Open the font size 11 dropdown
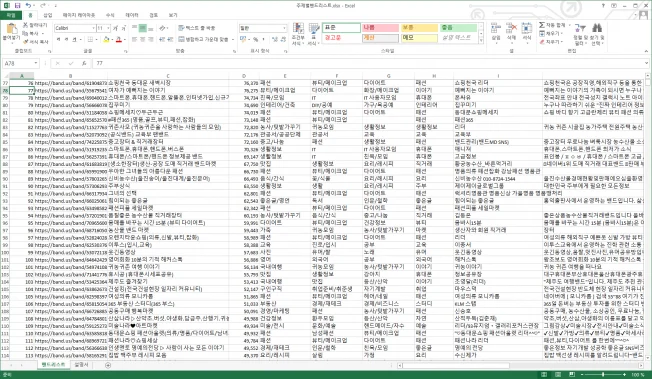Viewport: 652px width, 379px height. click(x=108, y=28)
